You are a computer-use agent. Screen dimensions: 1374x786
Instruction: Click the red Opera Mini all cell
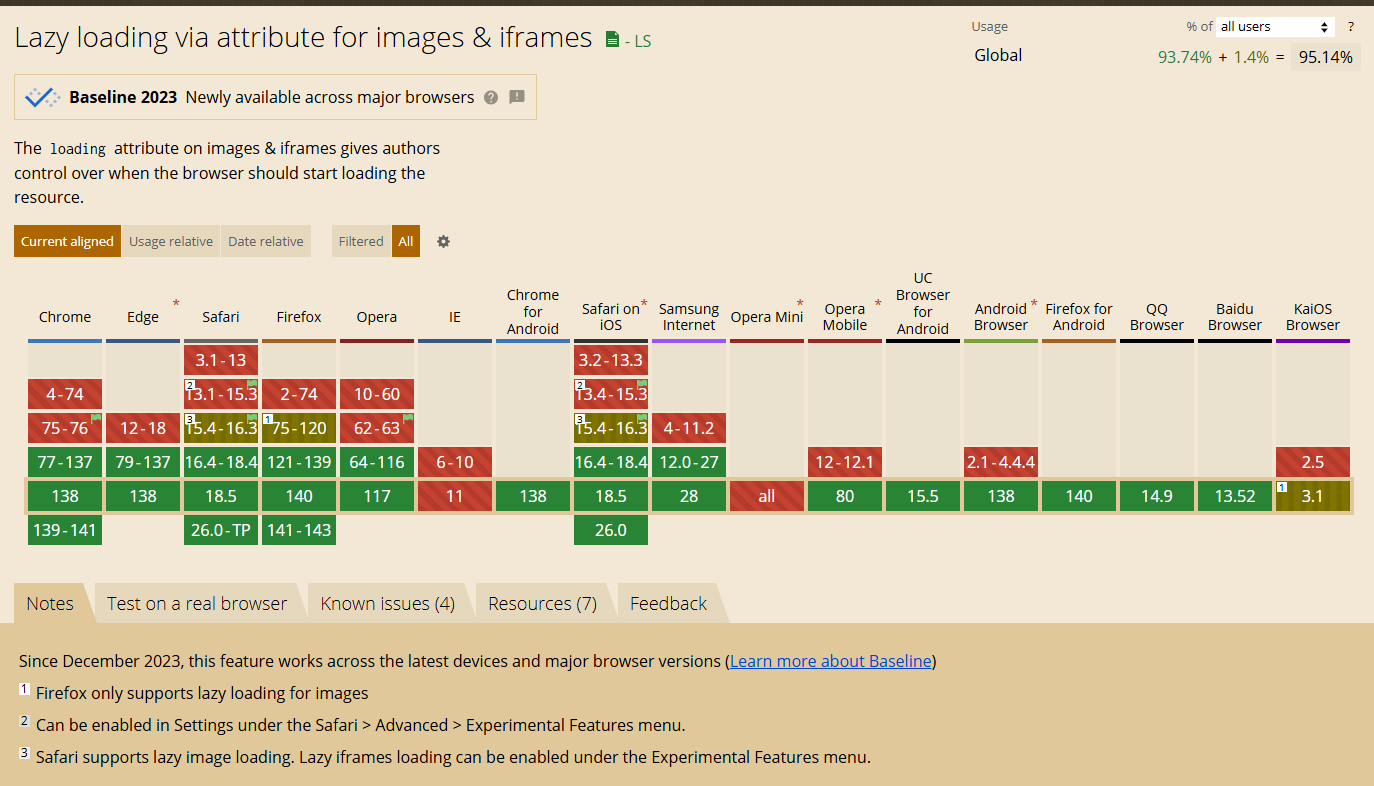767,496
